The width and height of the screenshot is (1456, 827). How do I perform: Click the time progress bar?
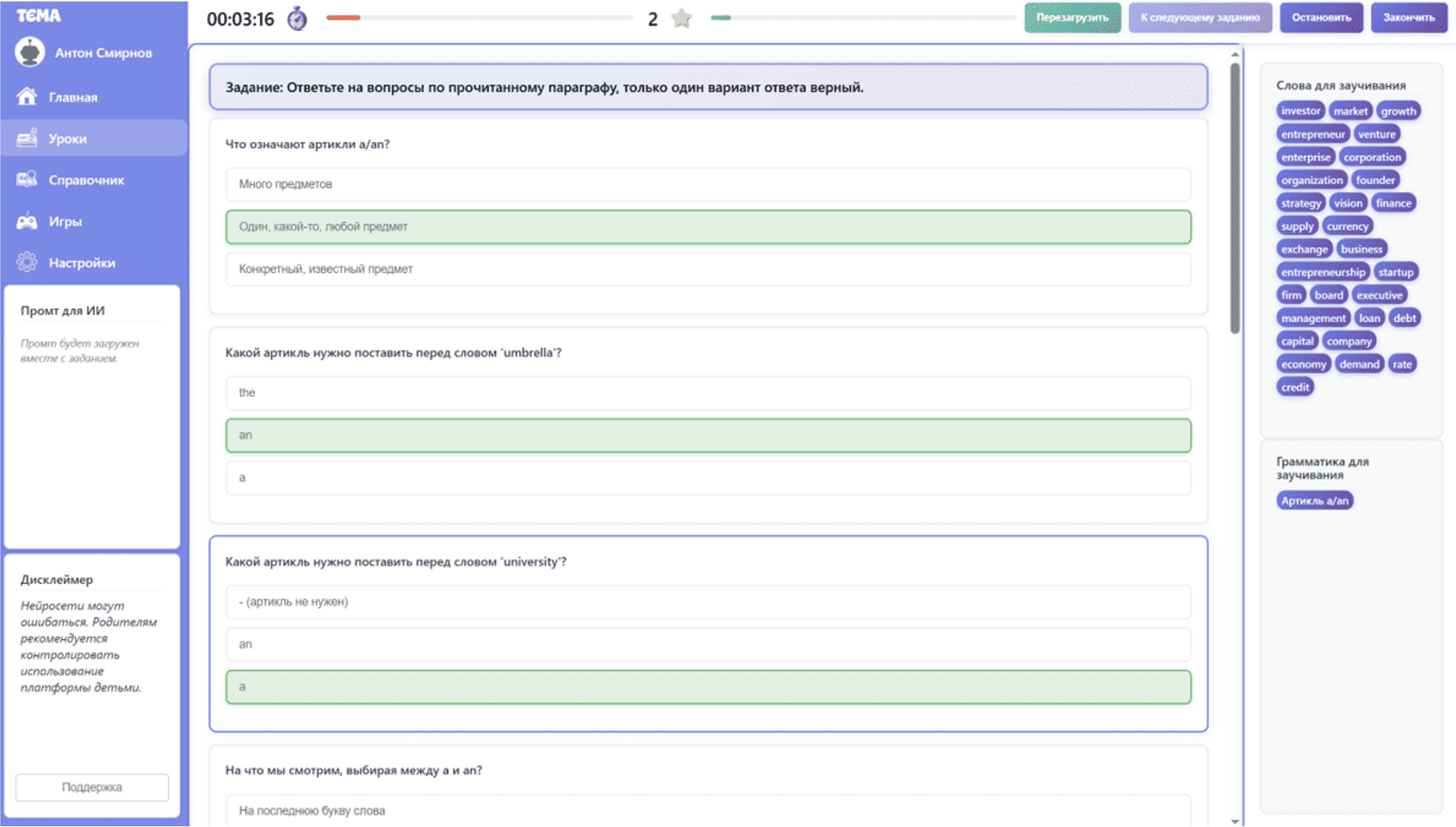point(479,18)
